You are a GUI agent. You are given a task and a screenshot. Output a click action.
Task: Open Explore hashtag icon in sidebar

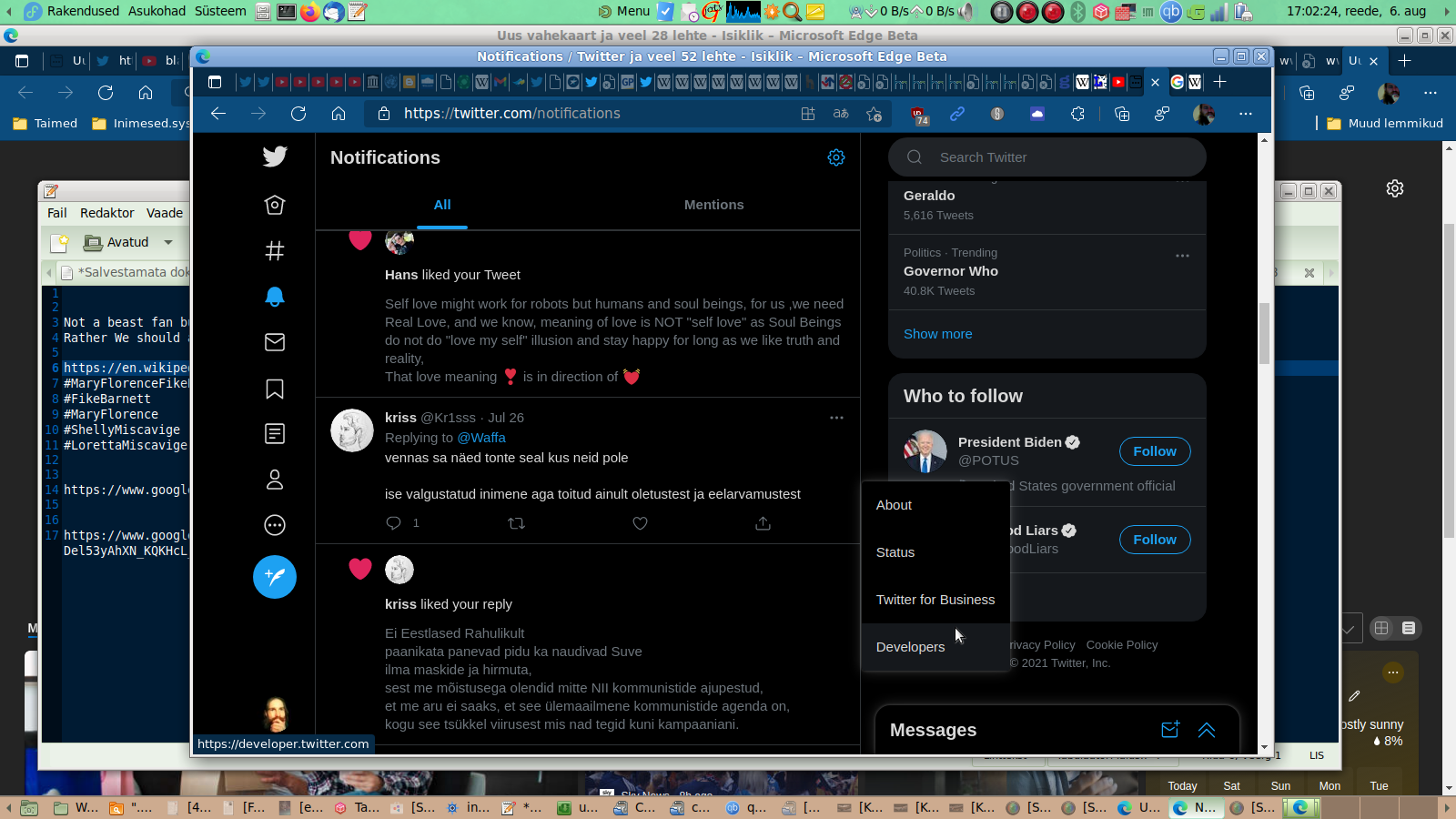(275, 250)
